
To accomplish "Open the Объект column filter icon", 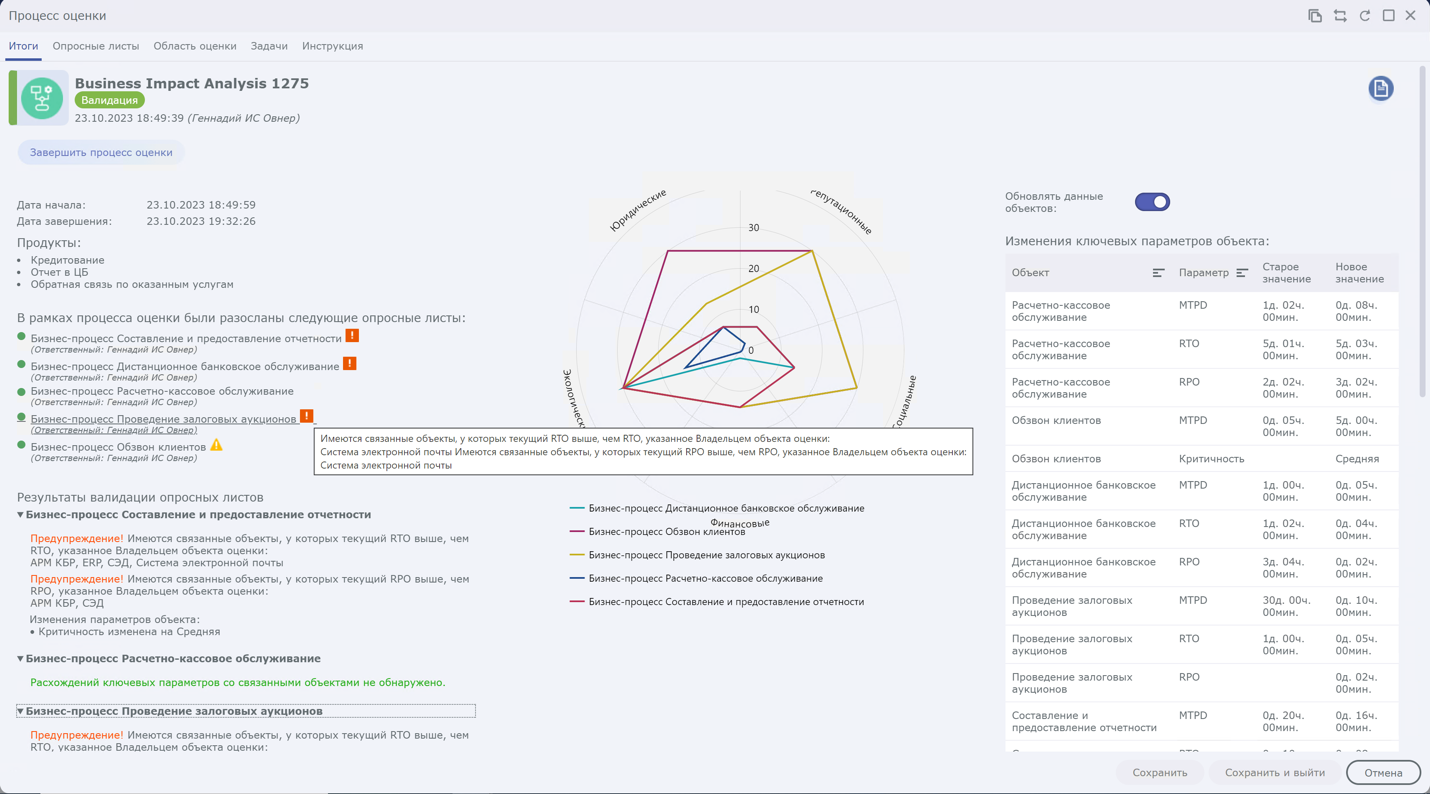I will [x=1158, y=273].
